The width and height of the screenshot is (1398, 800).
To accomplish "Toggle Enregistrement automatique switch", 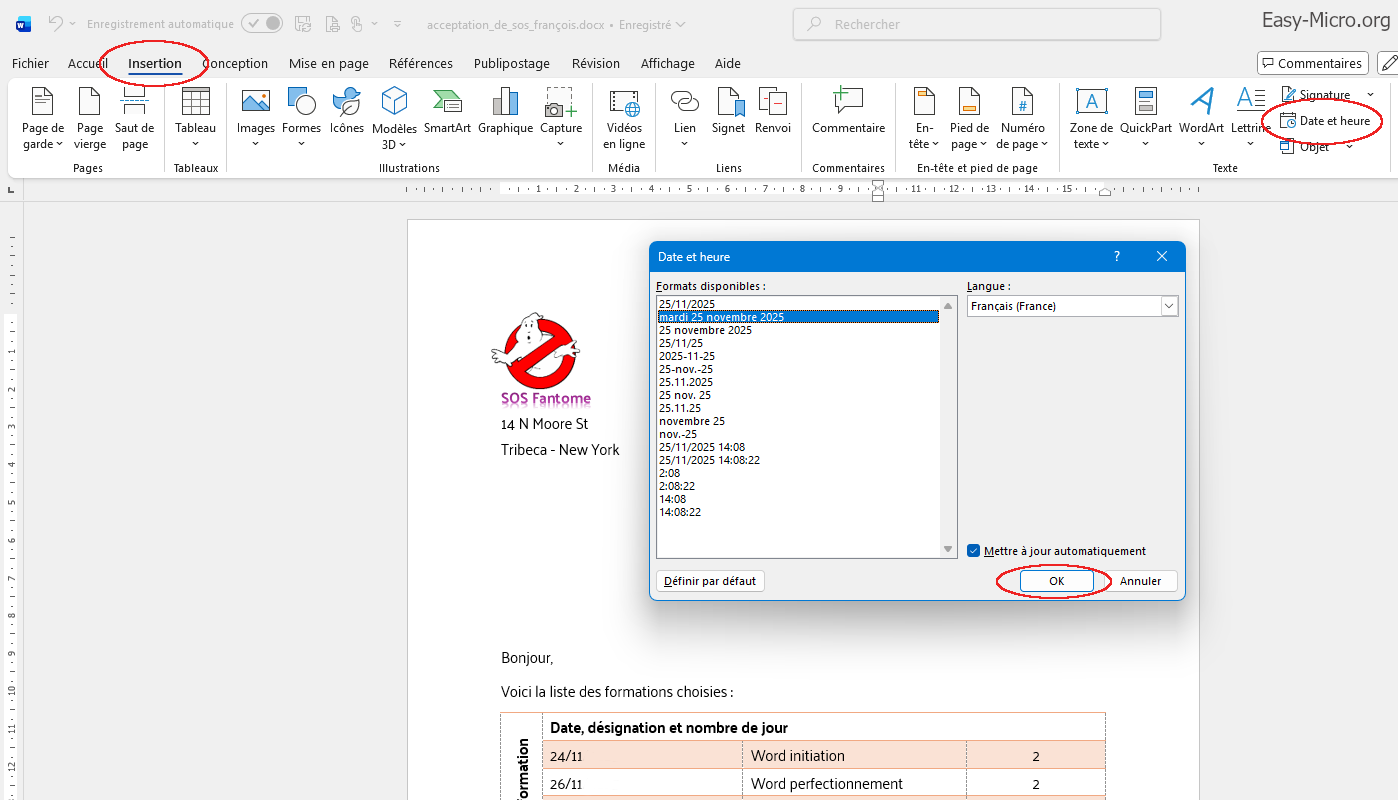I will click(262, 24).
